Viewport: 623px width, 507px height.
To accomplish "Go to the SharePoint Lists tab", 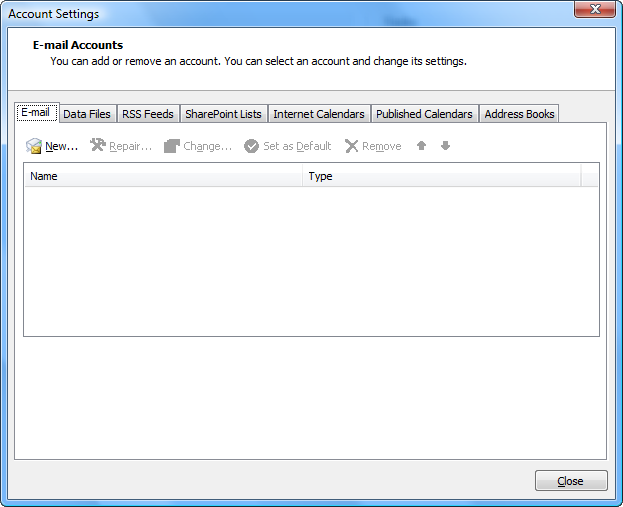I will pyautogui.click(x=223, y=114).
